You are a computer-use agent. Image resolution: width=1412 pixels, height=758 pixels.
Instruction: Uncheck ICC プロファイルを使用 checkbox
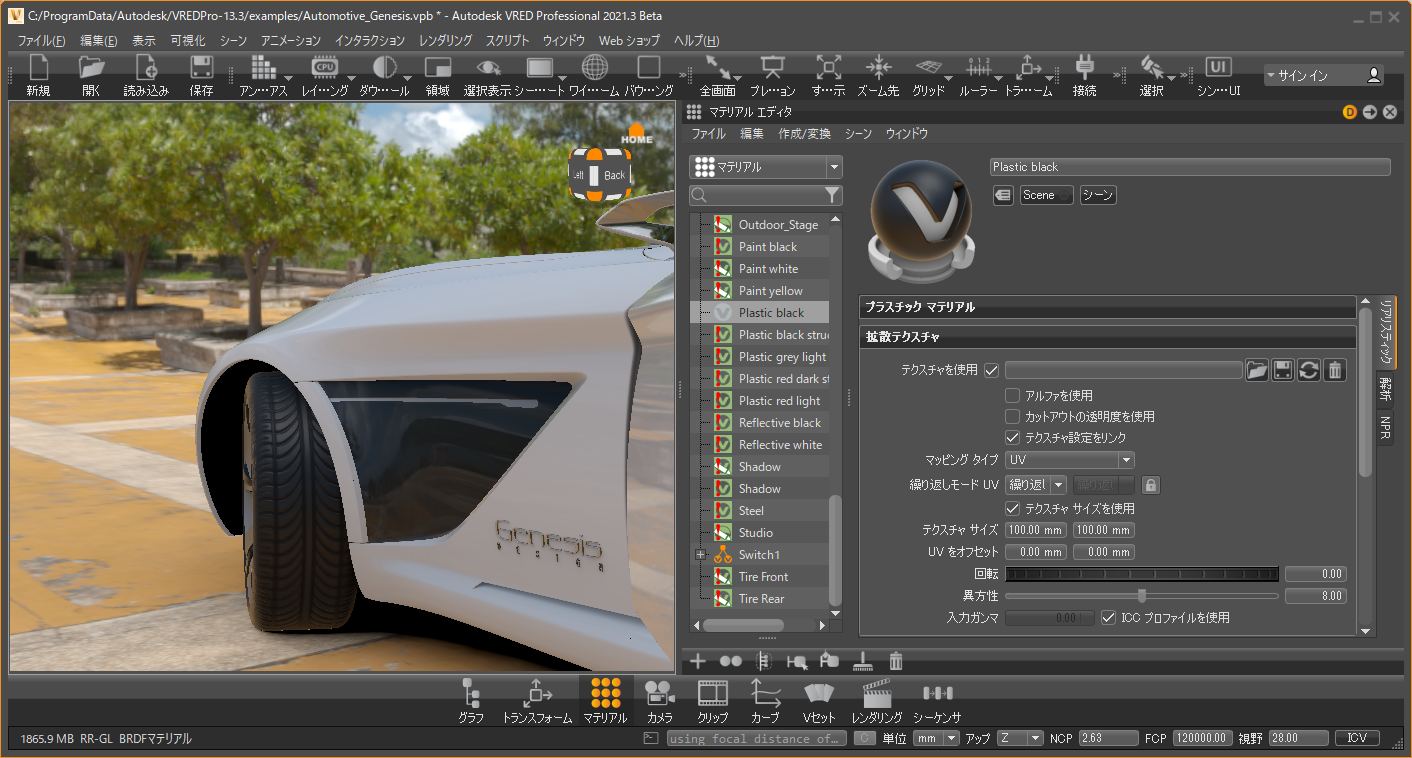coord(1108,618)
